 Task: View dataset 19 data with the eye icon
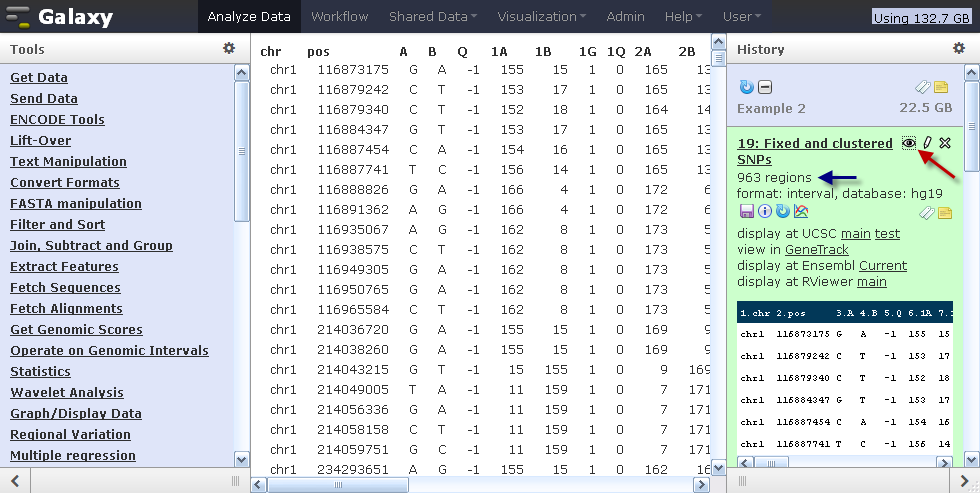(x=909, y=143)
